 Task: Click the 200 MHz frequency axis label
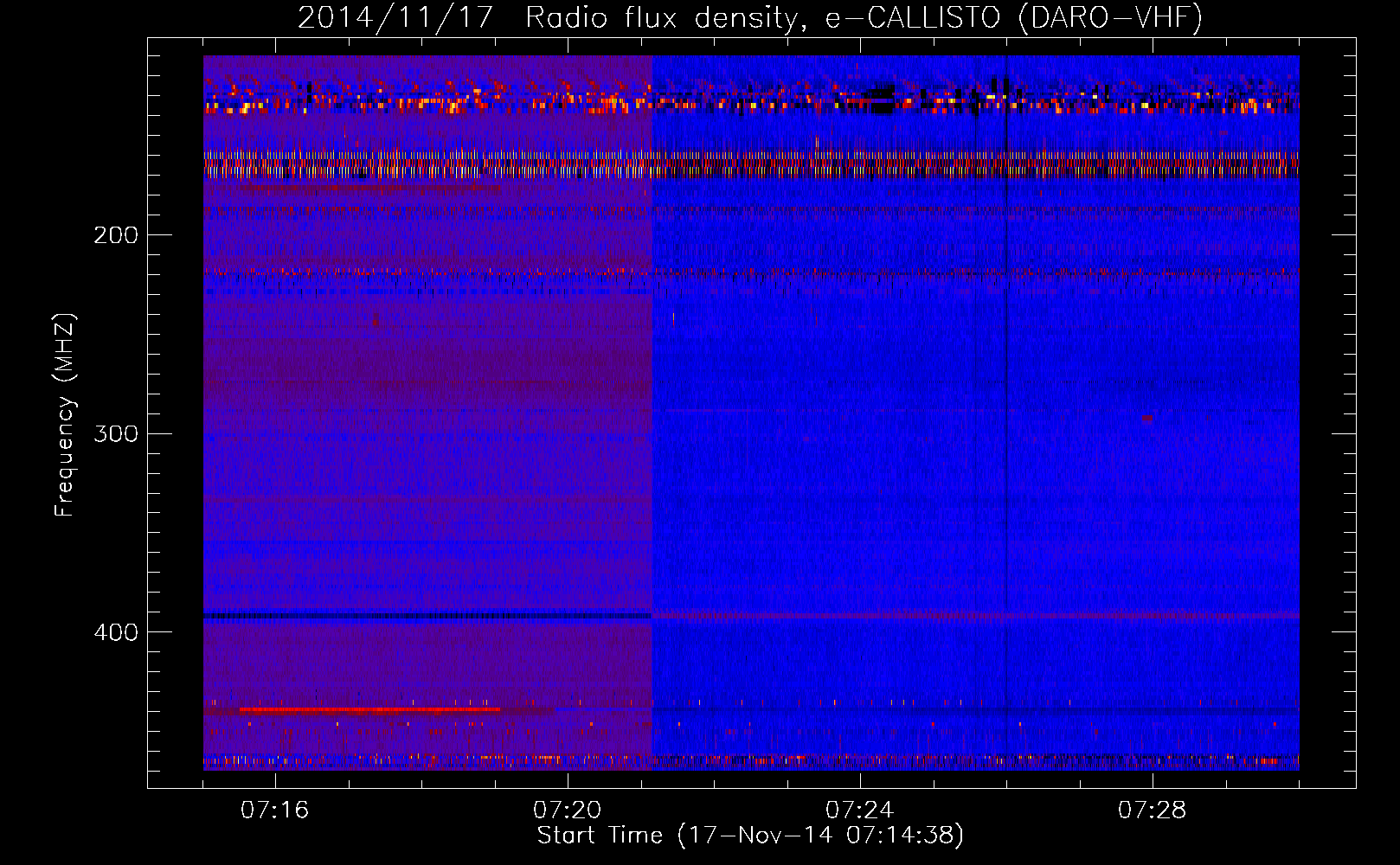(x=115, y=235)
